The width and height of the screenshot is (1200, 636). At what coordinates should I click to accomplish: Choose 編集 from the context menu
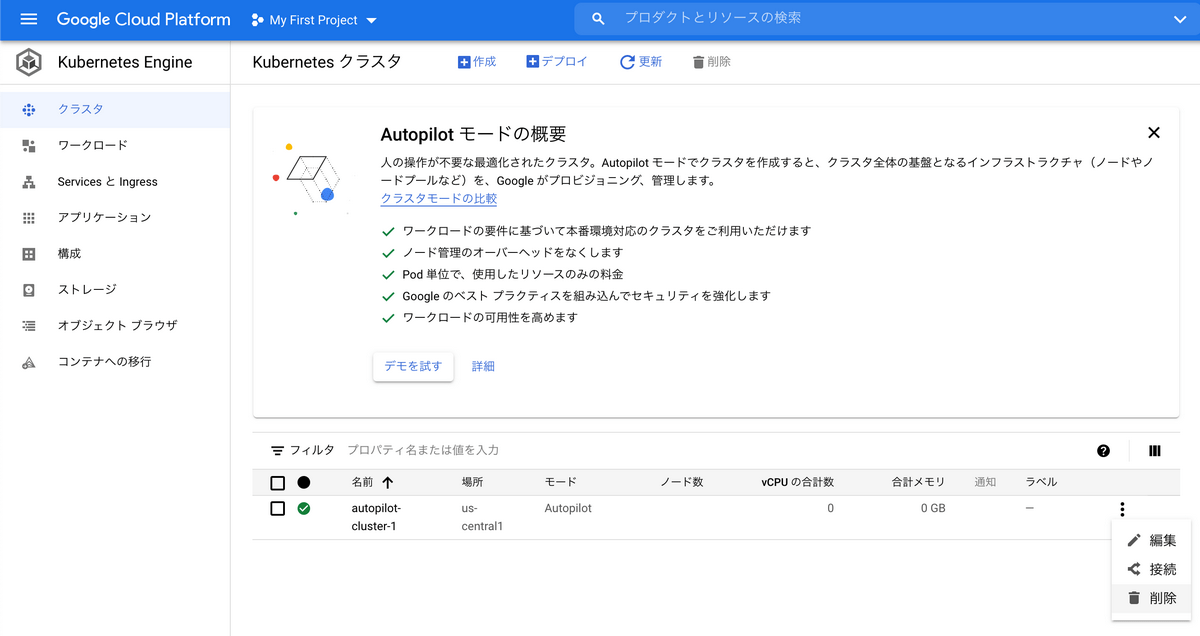point(1151,540)
